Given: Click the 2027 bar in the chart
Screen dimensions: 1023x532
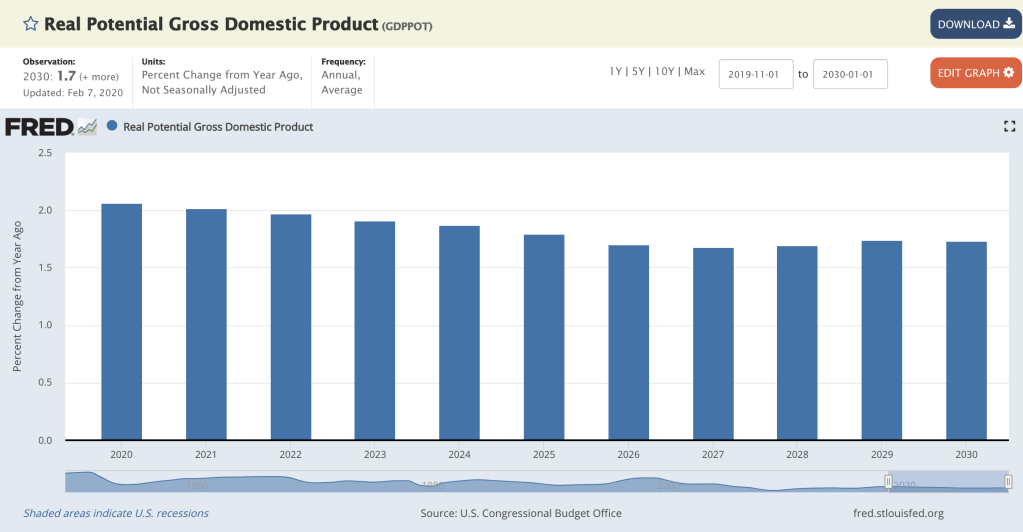Looking at the screenshot, I should point(713,344).
